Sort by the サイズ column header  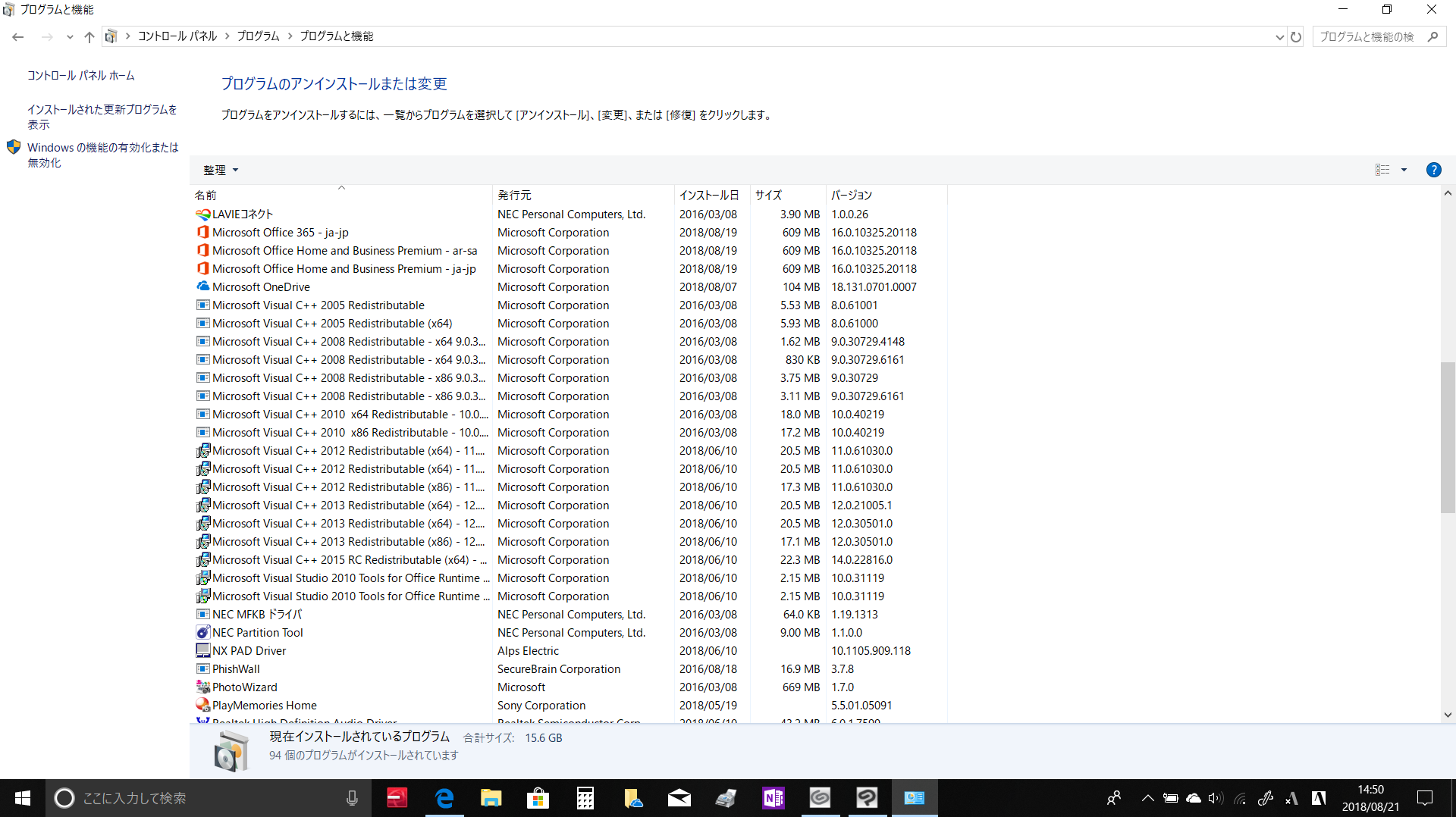[x=788, y=196]
